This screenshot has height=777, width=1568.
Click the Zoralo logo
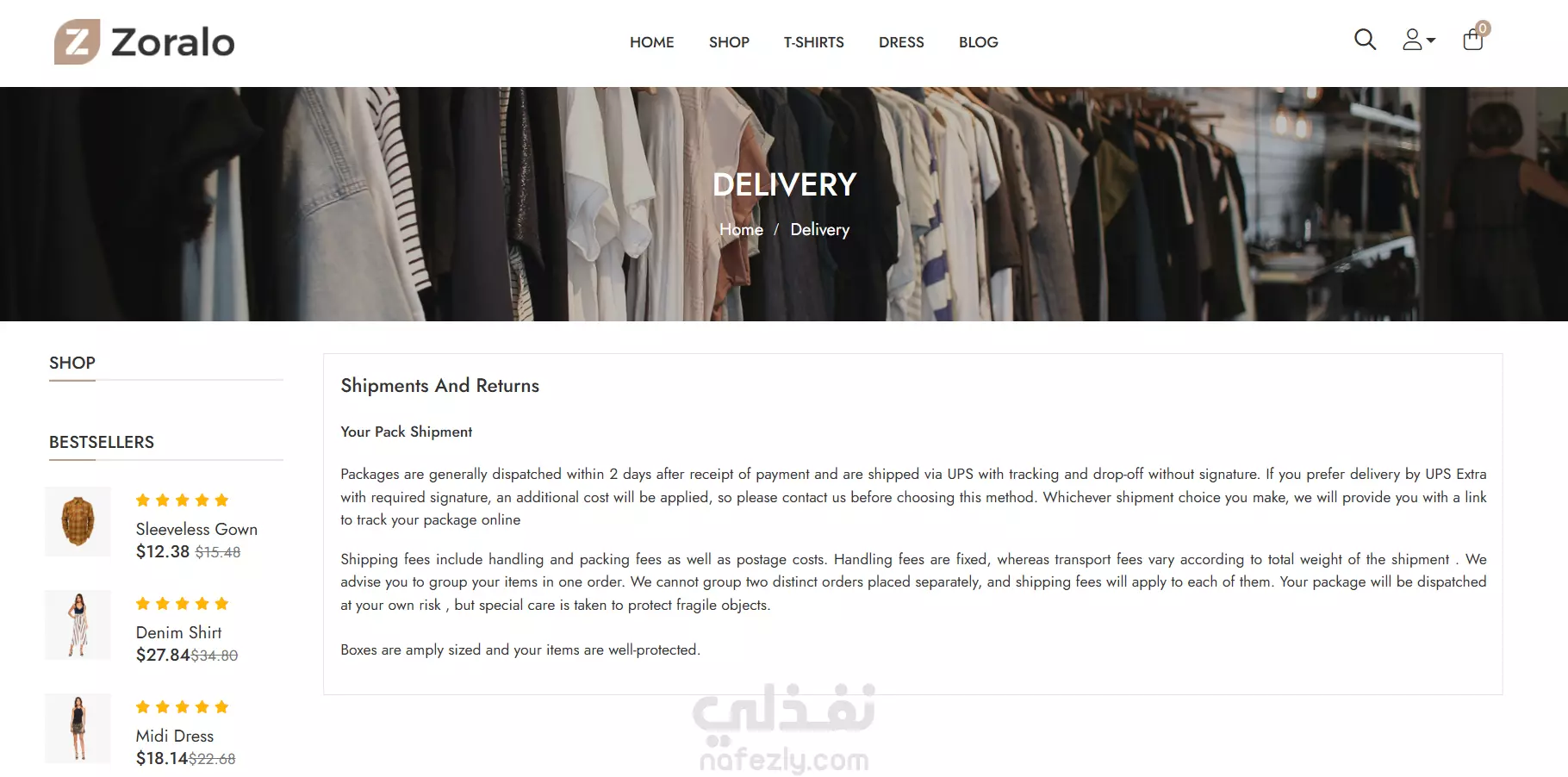coord(145,42)
